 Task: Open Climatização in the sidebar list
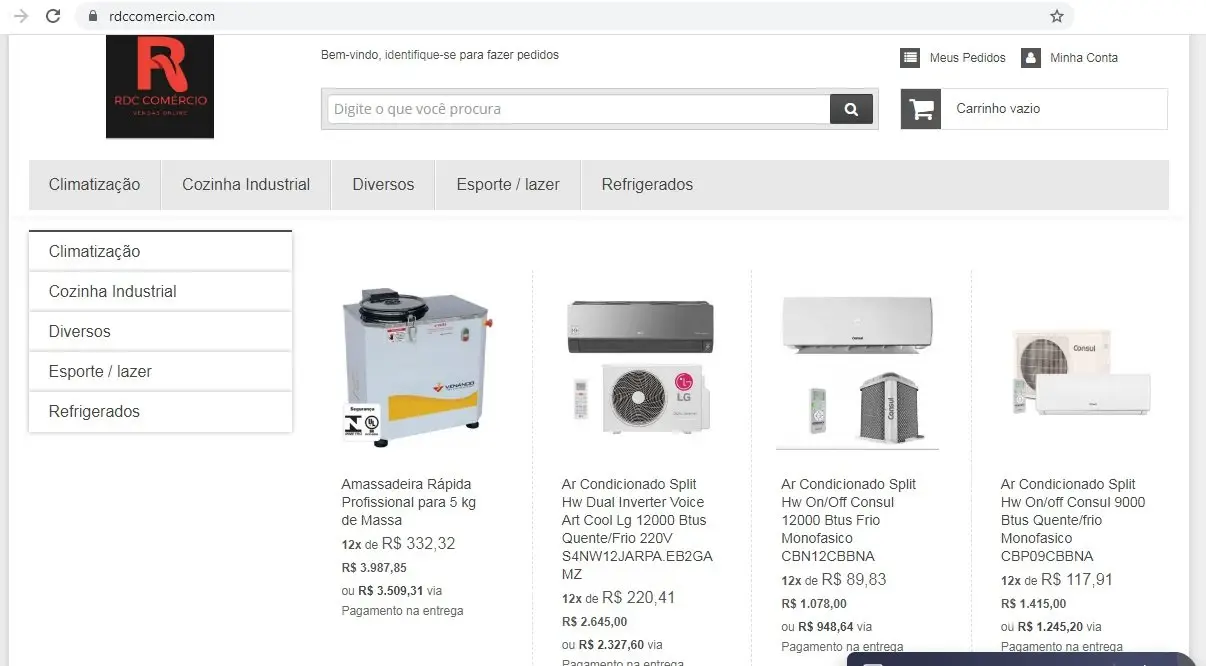click(x=160, y=251)
